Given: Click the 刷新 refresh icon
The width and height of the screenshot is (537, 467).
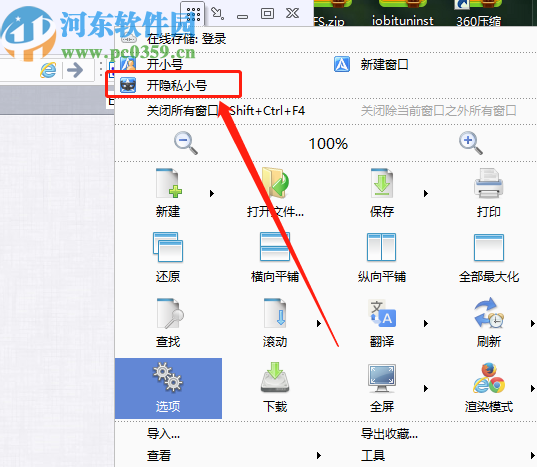Looking at the screenshot, I should pyautogui.click(x=489, y=313).
